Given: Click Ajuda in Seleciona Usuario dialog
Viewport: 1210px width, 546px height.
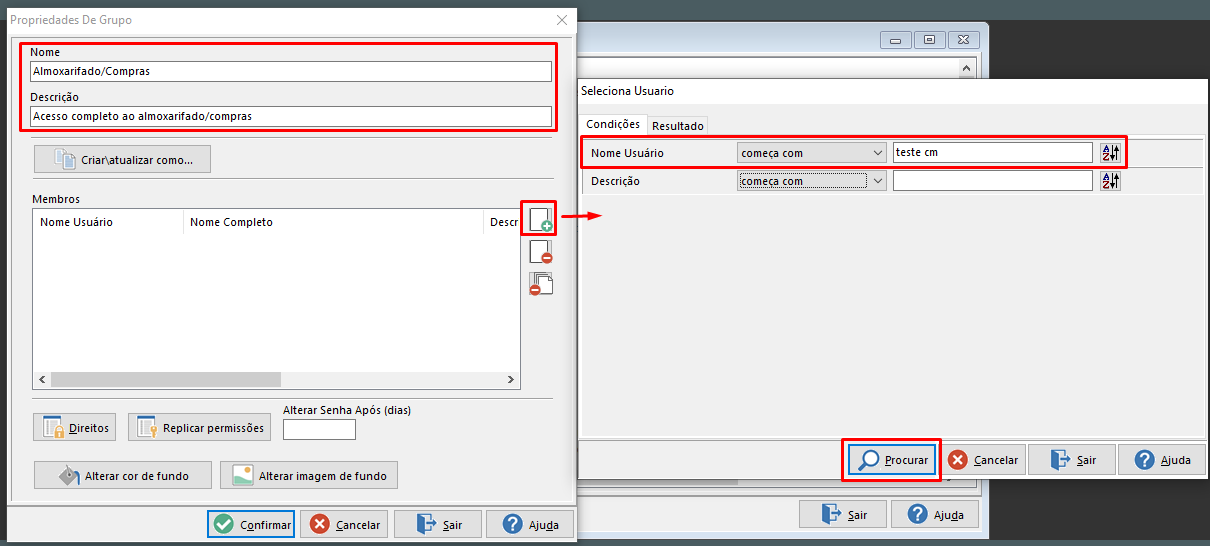Looking at the screenshot, I should (x=1162, y=460).
